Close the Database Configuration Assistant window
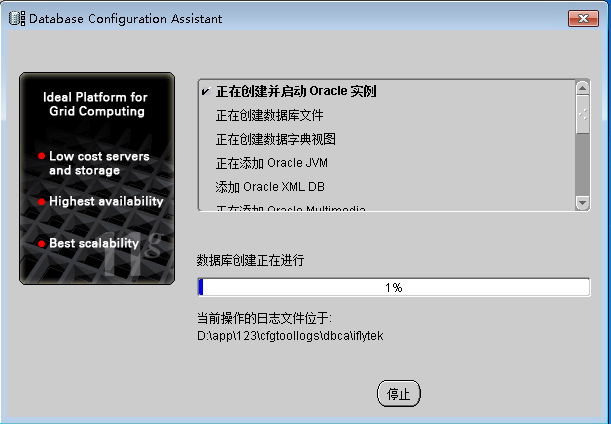The width and height of the screenshot is (611, 424). [583, 18]
